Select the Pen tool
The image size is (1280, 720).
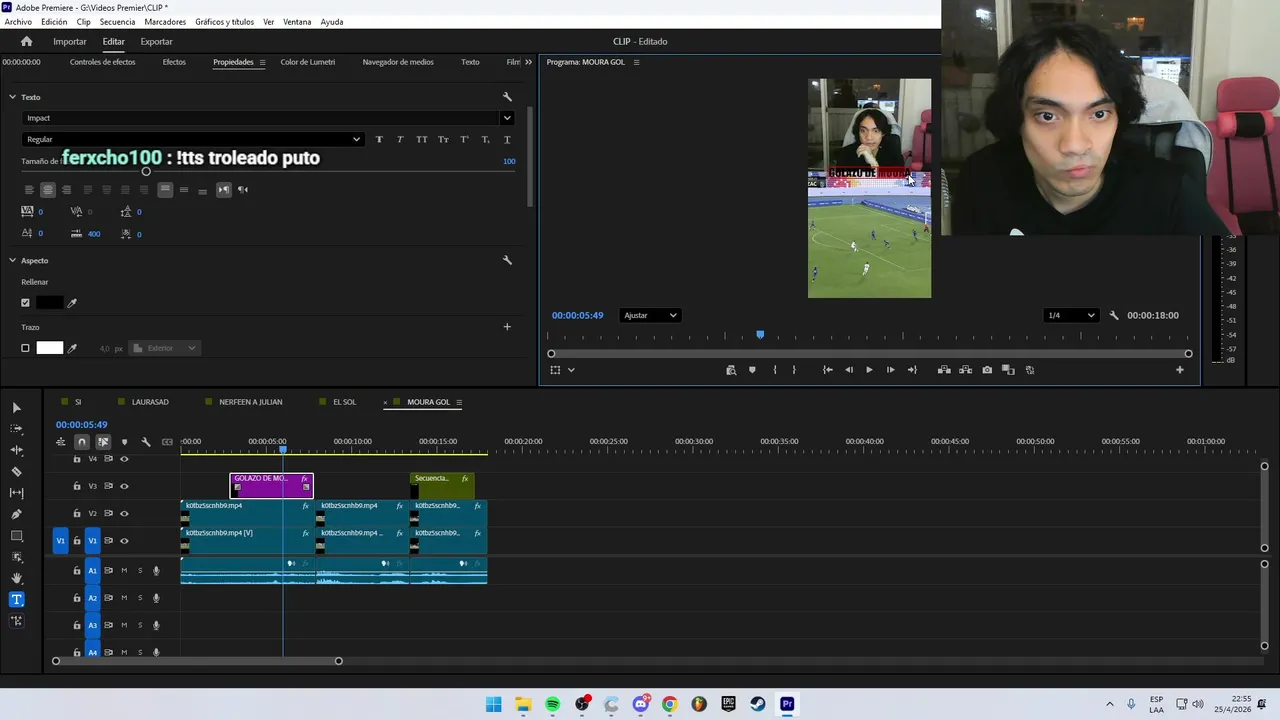[16, 514]
